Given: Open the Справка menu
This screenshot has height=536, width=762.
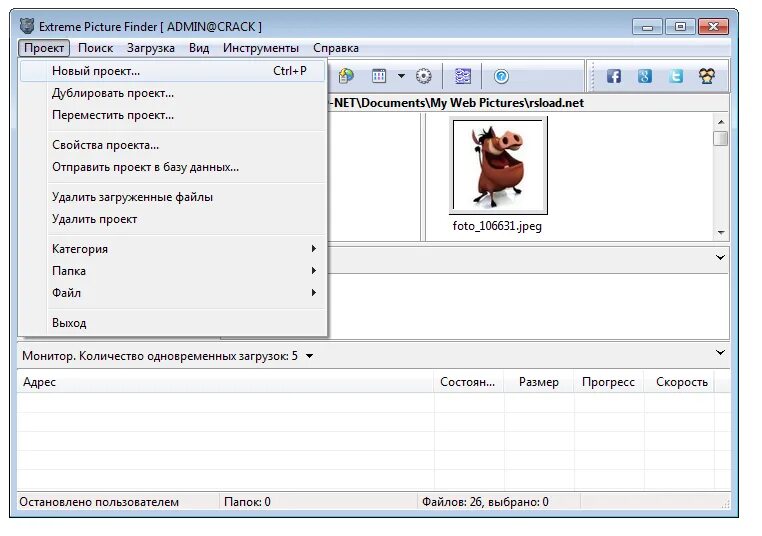Looking at the screenshot, I should click(x=336, y=48).
